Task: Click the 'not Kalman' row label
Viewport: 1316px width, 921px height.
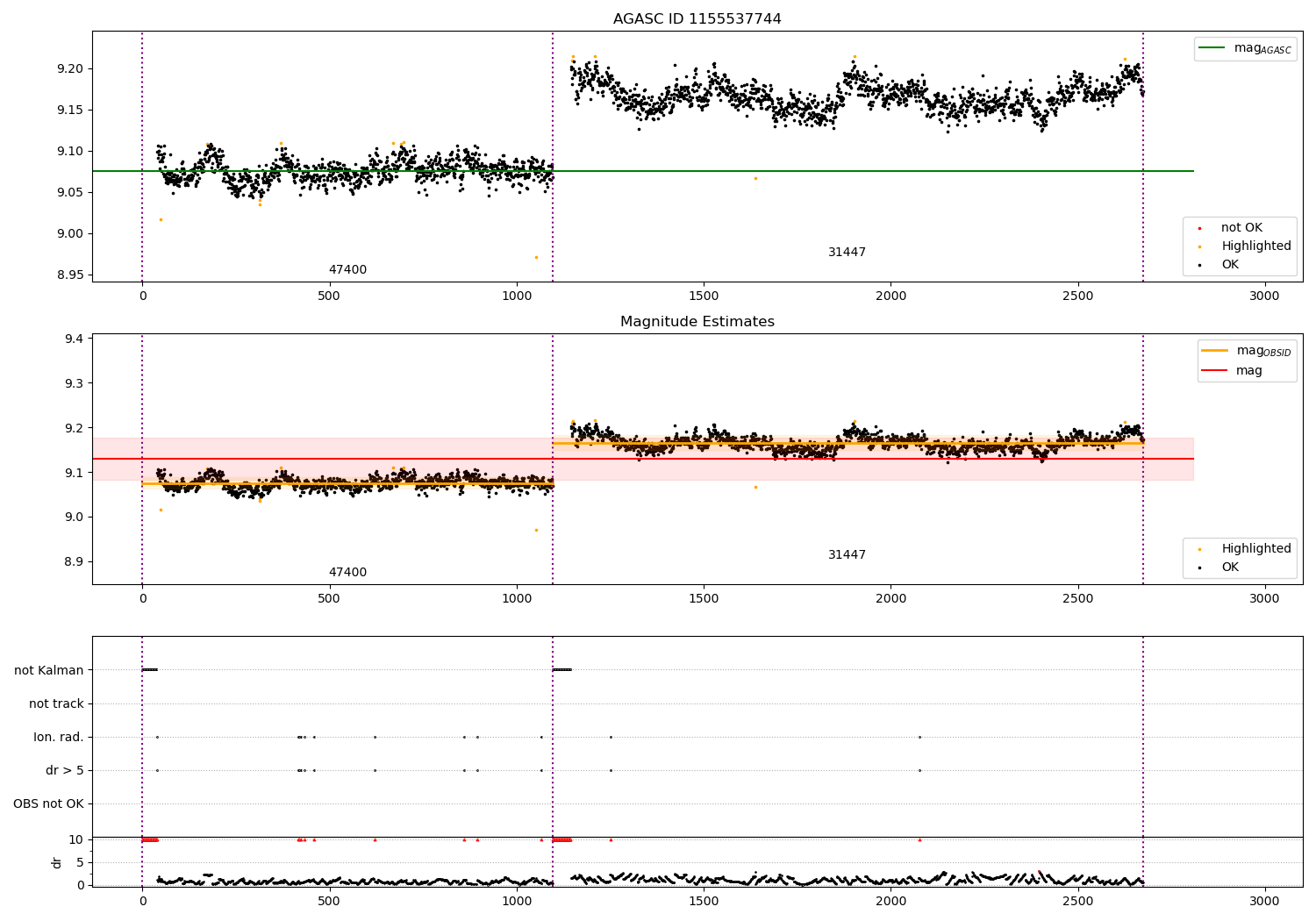Action: 49,670
